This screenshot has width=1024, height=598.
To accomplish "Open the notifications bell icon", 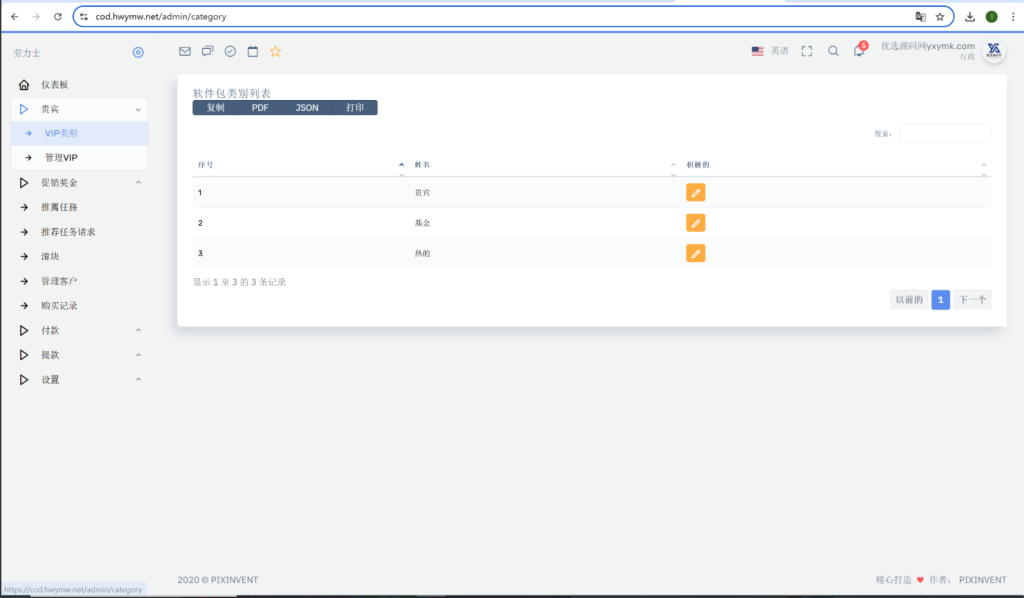I will point(859,51).
